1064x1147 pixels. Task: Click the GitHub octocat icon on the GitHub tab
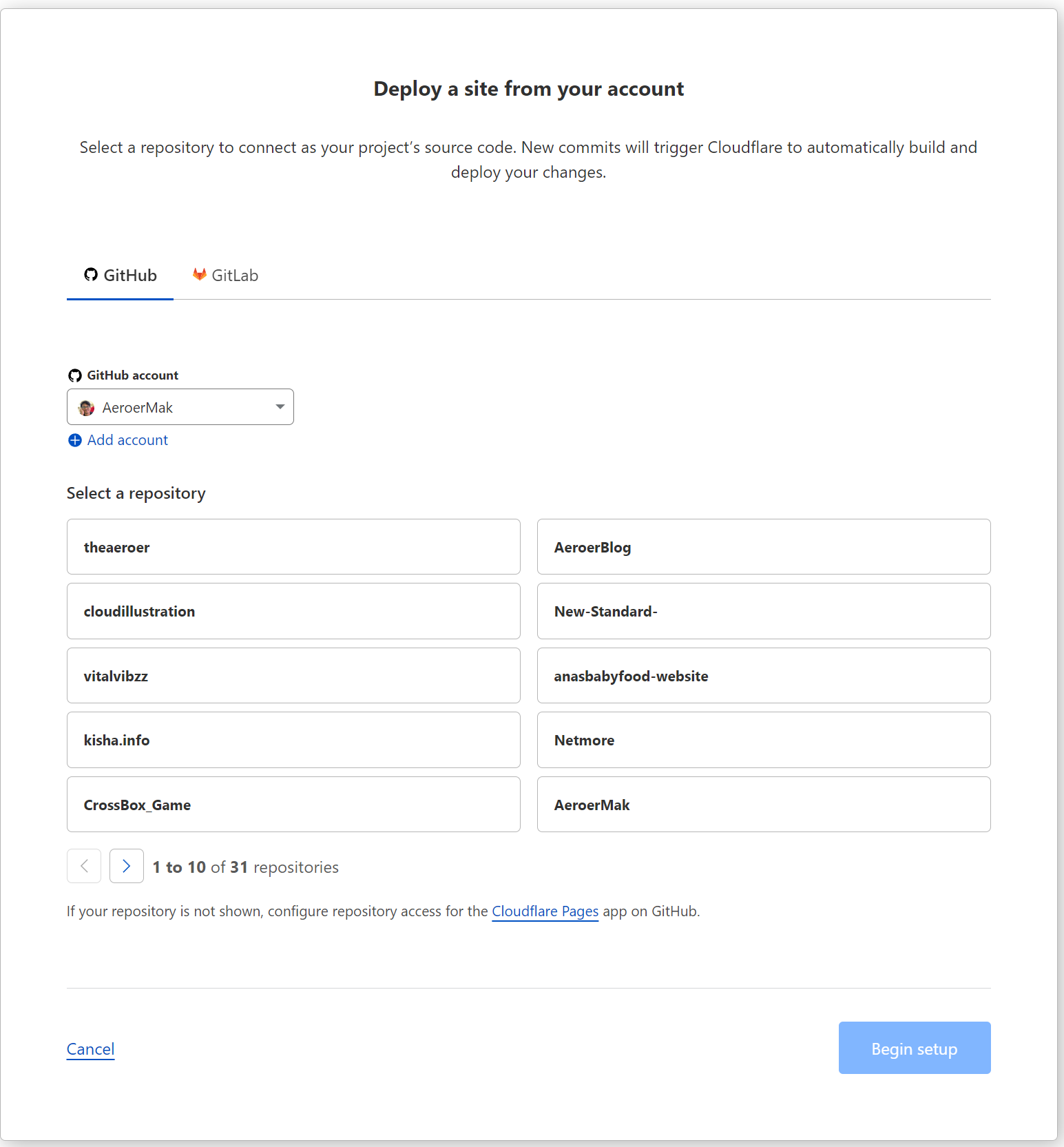(91, 274)
